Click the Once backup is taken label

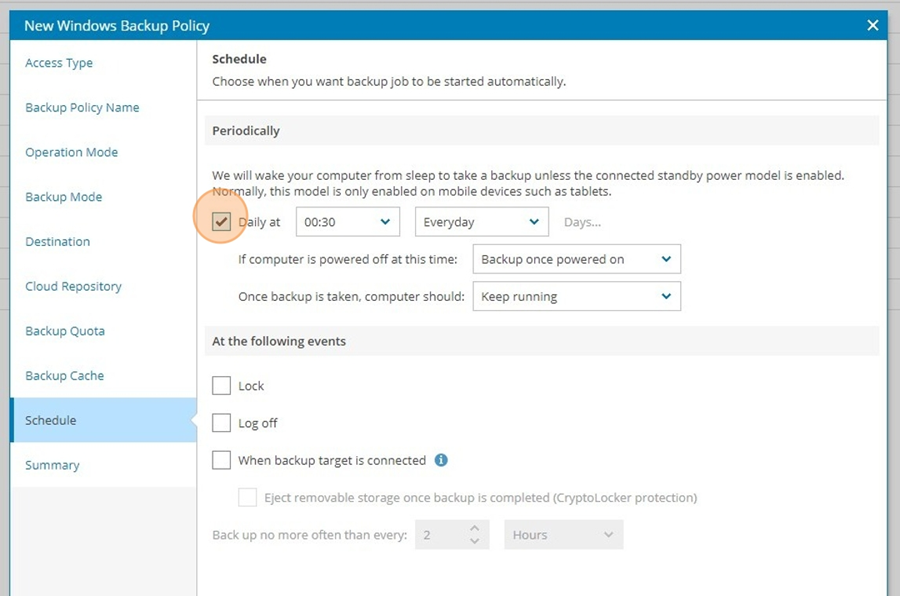pyautogui.click(x=351, y=297)
